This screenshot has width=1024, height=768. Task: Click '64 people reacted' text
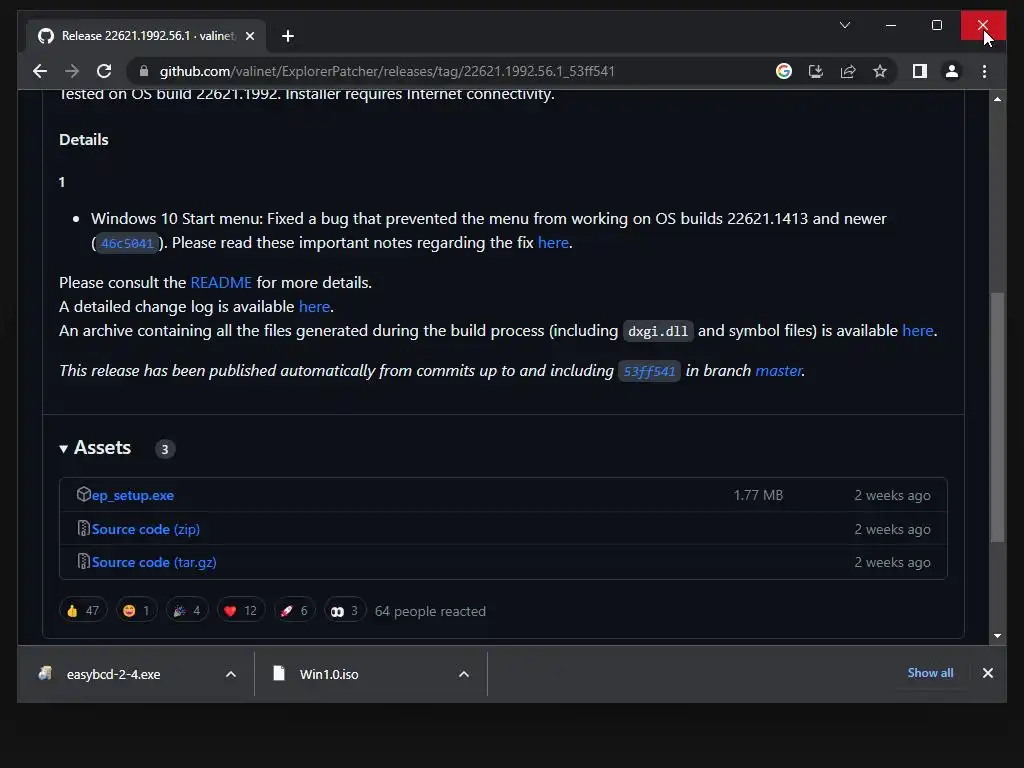coord(430,611)
